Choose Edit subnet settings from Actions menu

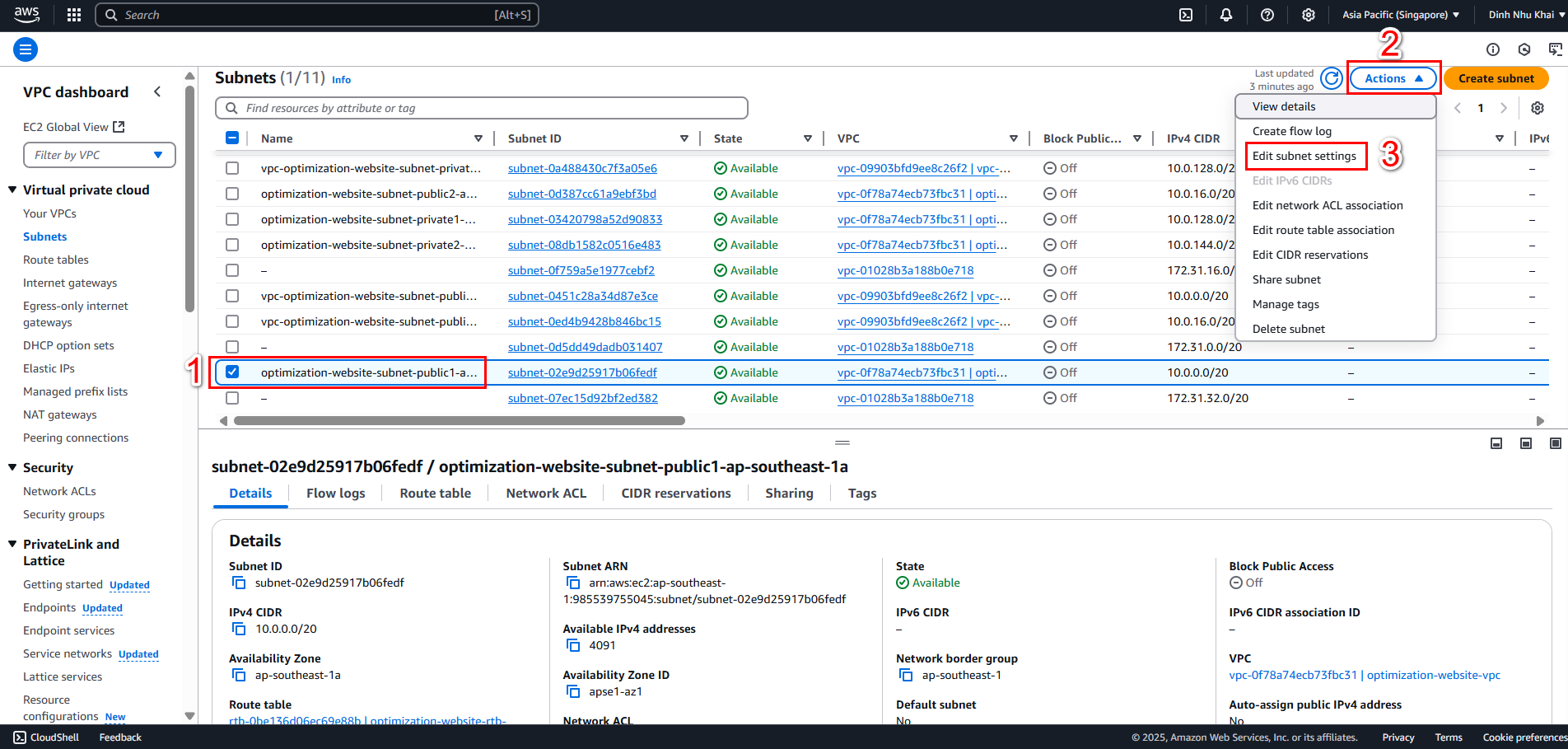1304,156
